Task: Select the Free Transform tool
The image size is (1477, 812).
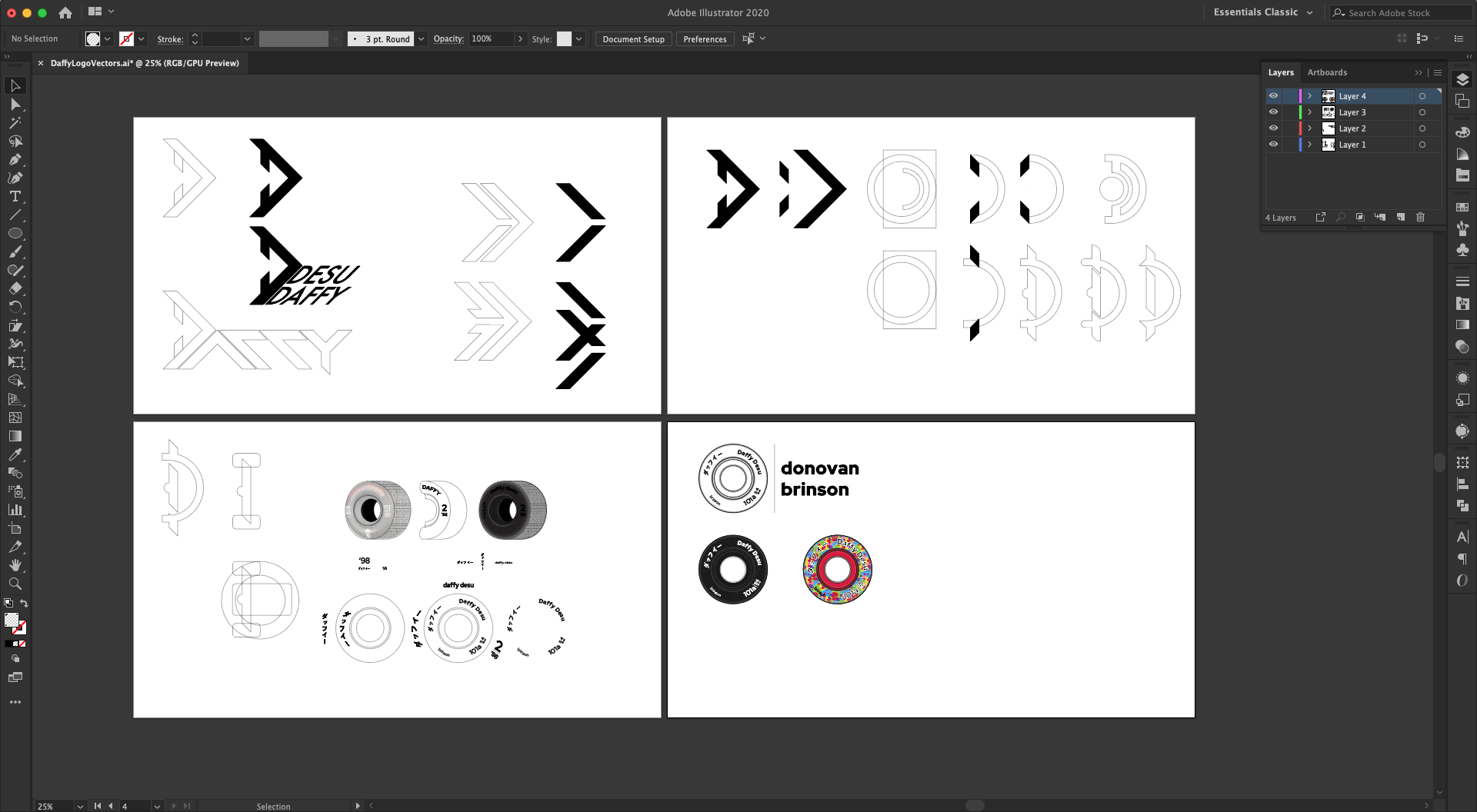Action: (x=15, y=362)
